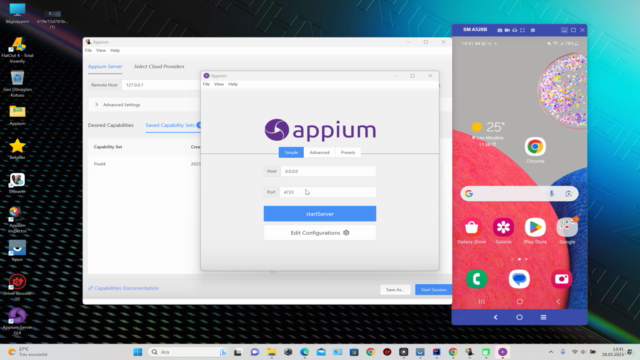Screen dimensions: 640x360
Task: Switch to the Presets tab
Action: pyautogui.click(x=348, y=152)
